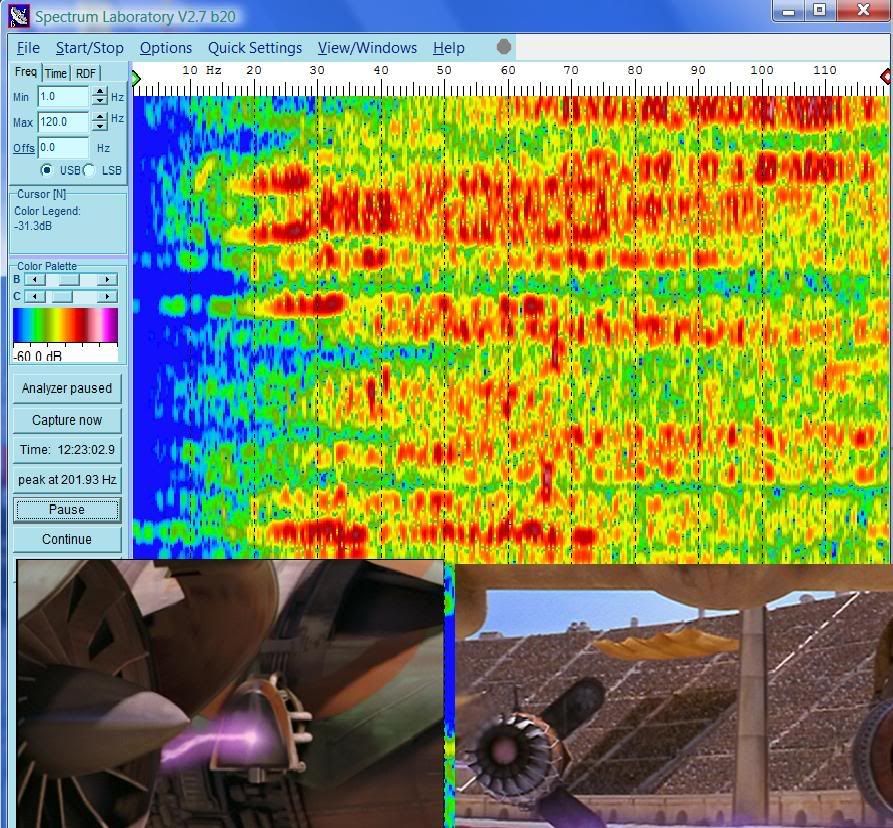Viewport: 893px width, 828px height.
Task: Click the Offs frequency offset field
Action: coord(63,147)
